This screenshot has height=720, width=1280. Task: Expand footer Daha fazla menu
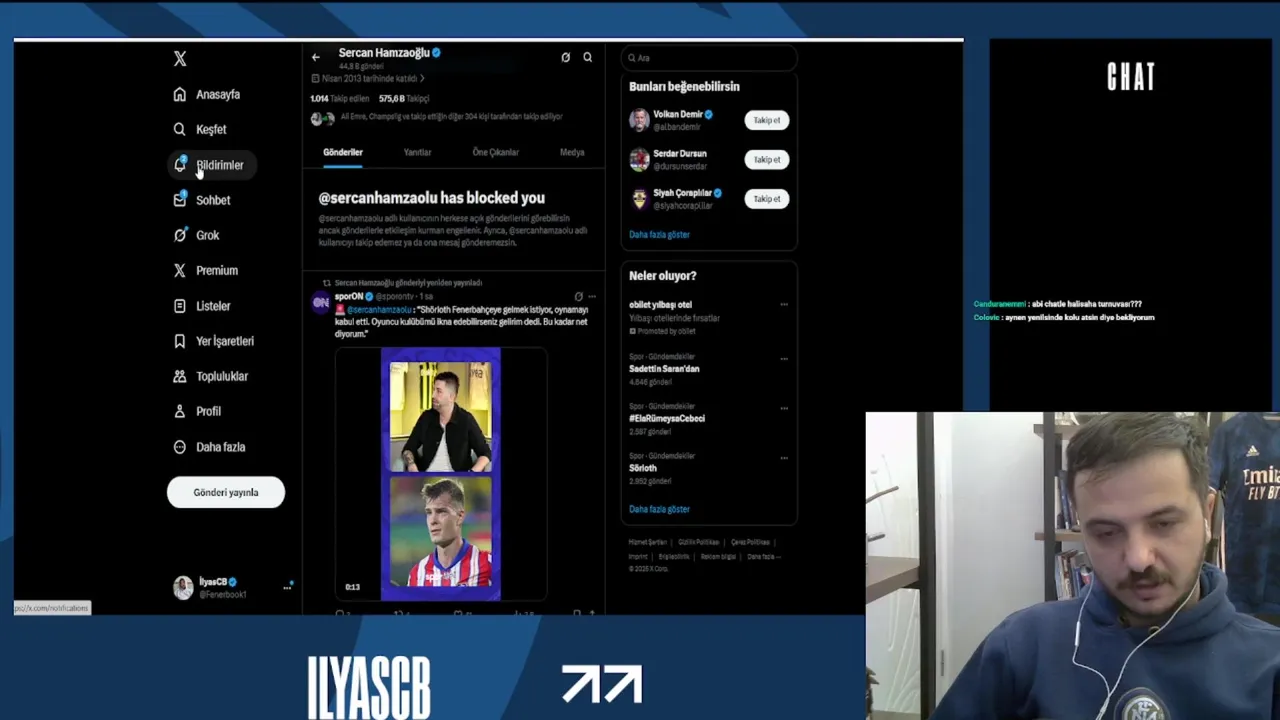764,556
